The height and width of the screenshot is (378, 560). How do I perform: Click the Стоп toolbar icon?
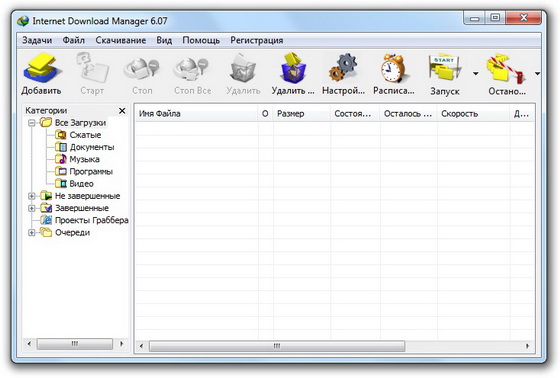click(142, 69)
